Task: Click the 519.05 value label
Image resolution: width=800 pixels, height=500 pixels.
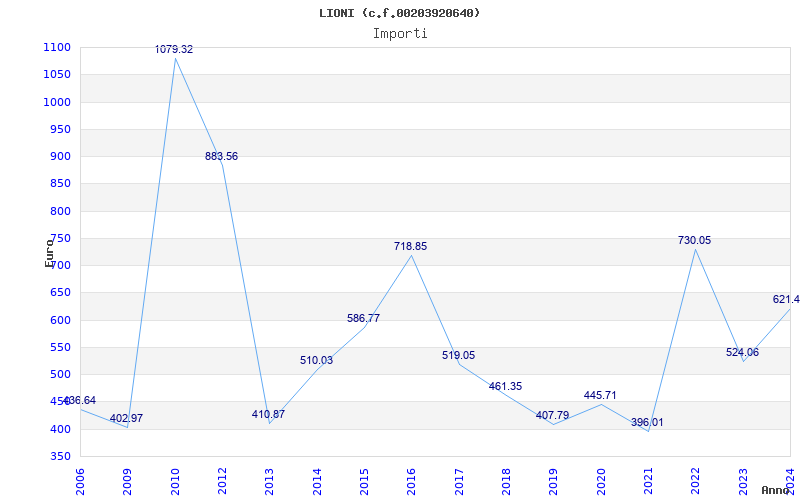Action: click(458, 356)
